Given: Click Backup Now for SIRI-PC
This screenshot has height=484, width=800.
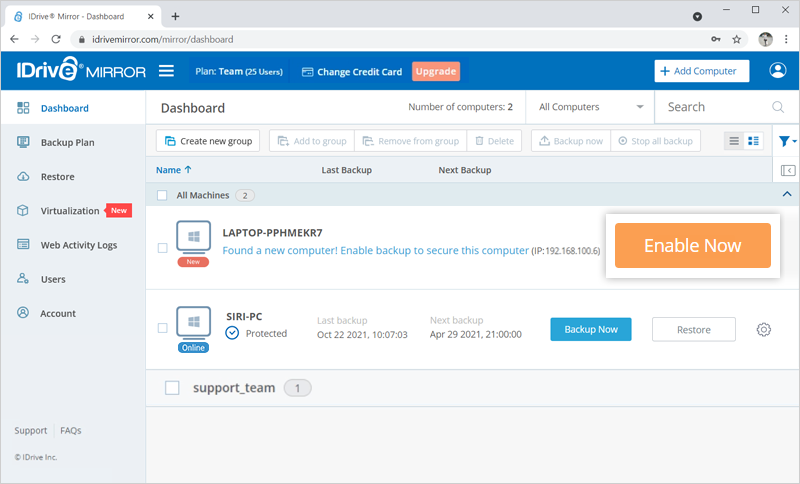Looking at the screenshot, I should point(590,329).
